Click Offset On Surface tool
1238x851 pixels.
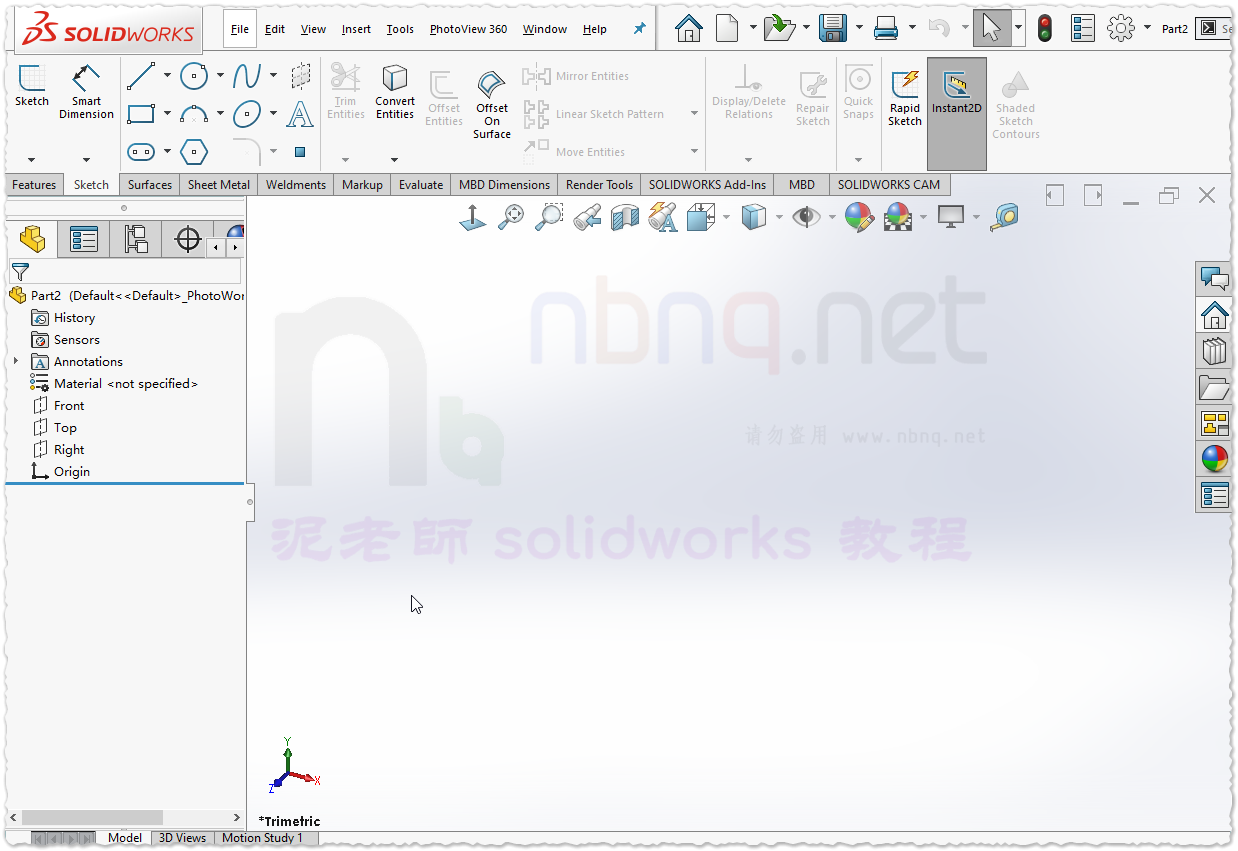coord(492,105)
